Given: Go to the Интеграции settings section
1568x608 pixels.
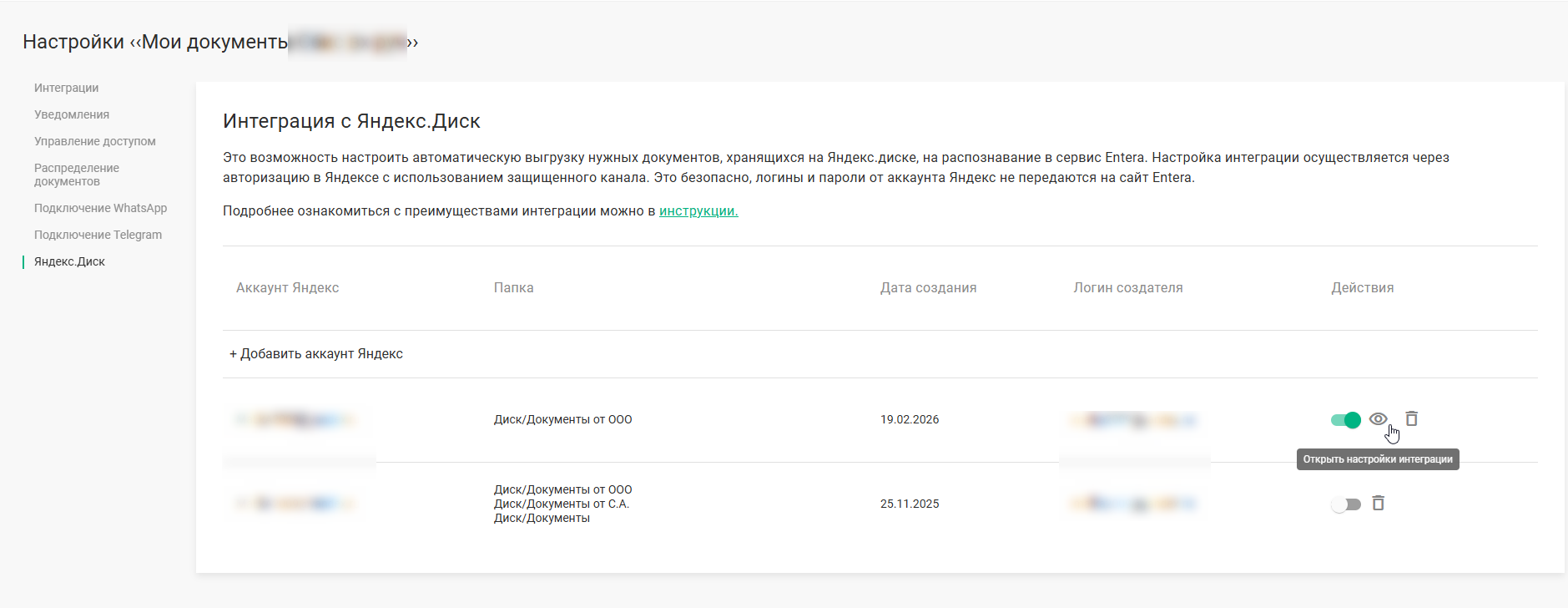Looking at the screenshot, I should pos(66,88).
